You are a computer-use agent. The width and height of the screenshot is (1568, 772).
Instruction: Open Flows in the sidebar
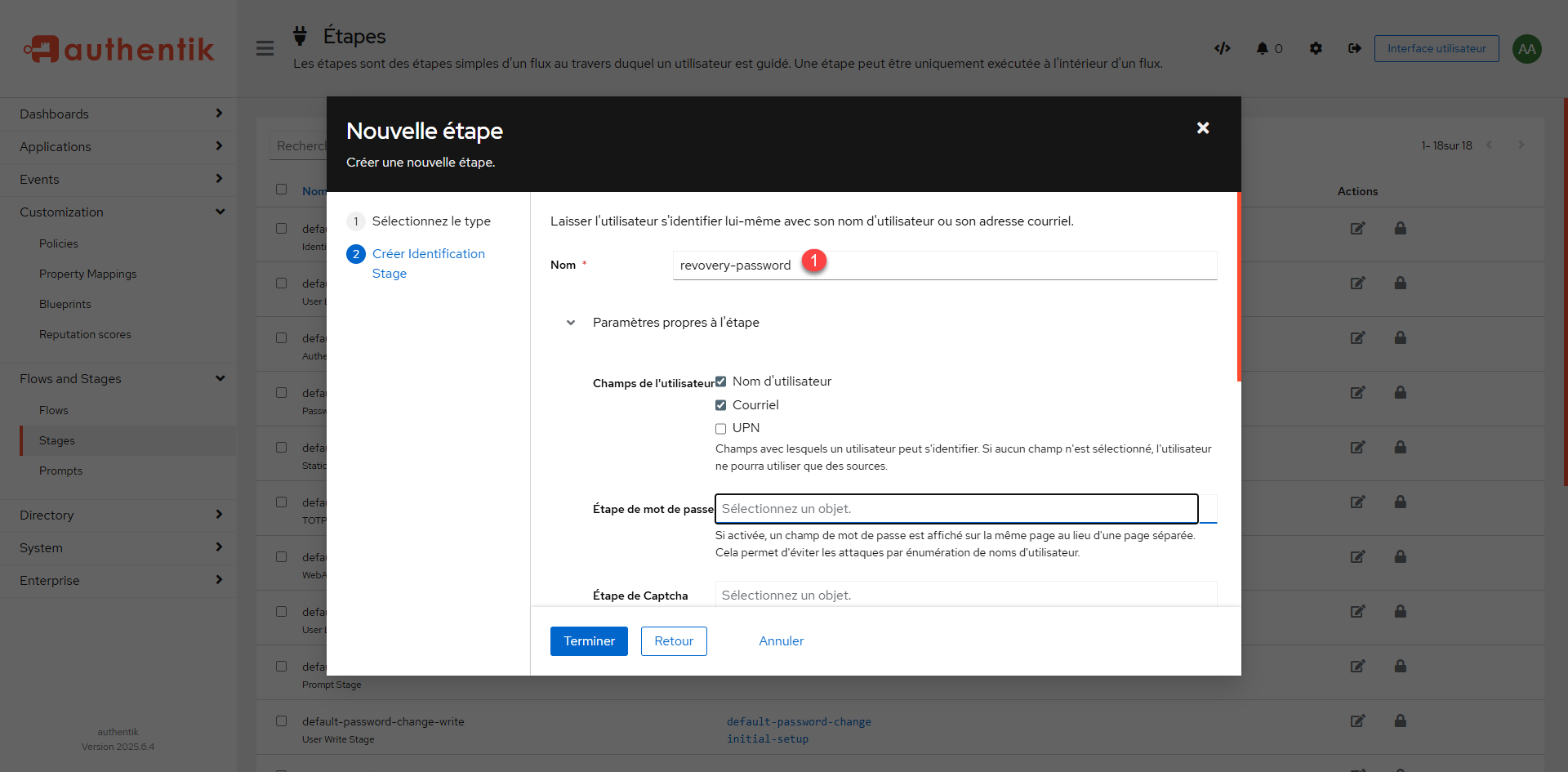(x=54, y=410)
